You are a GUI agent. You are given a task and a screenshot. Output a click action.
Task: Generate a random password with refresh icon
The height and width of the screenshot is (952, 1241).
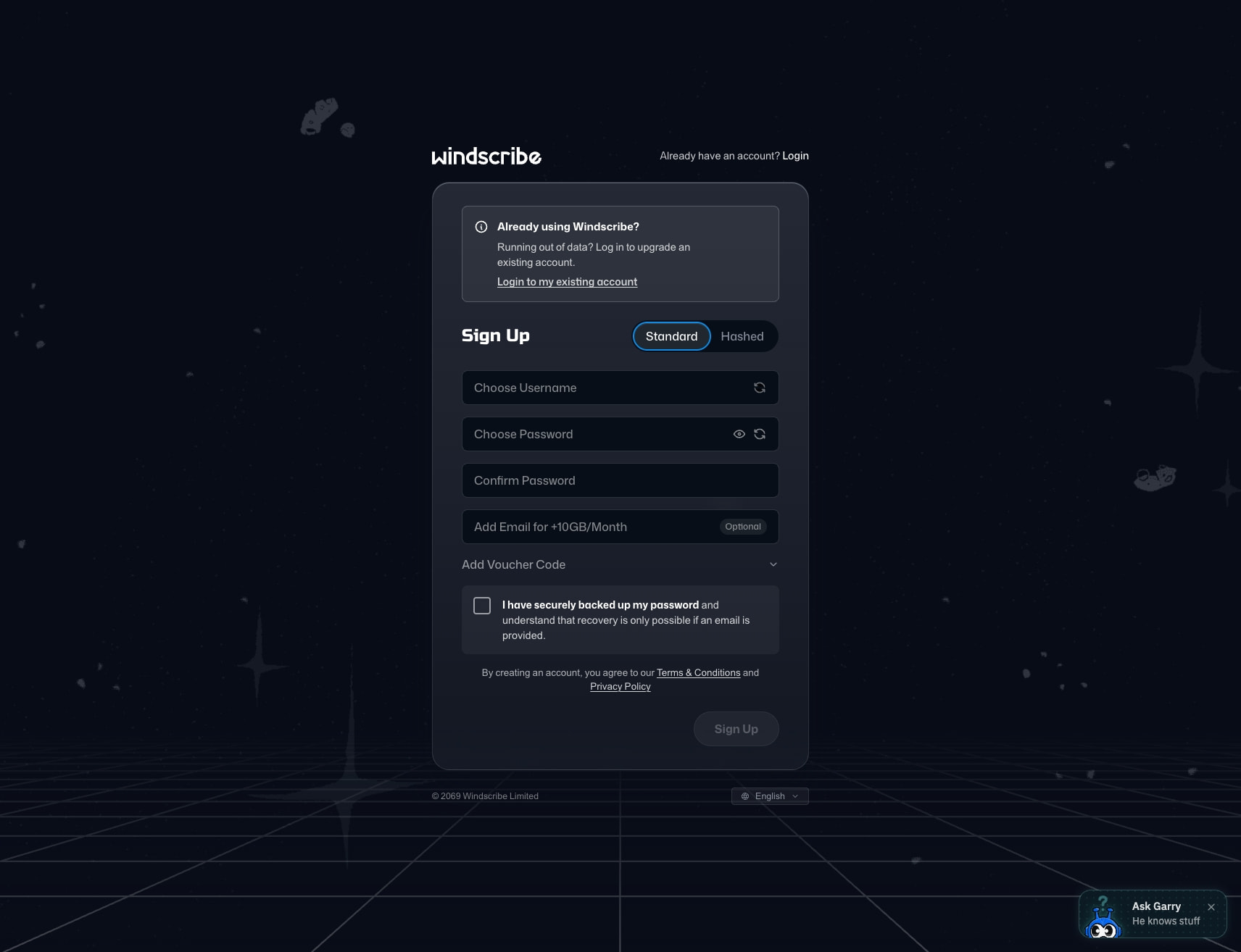pos(760,434)
